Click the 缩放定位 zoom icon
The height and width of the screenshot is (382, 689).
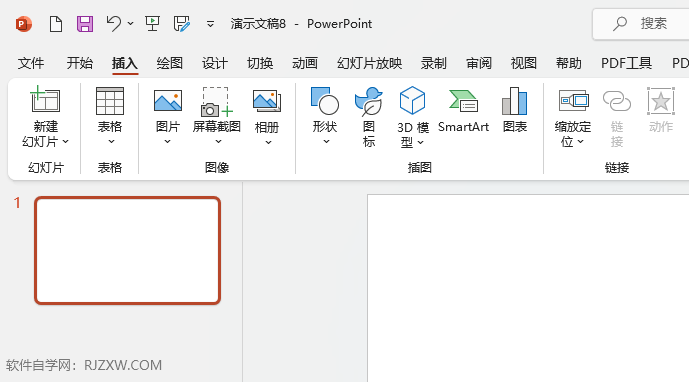tap(573, 101)
